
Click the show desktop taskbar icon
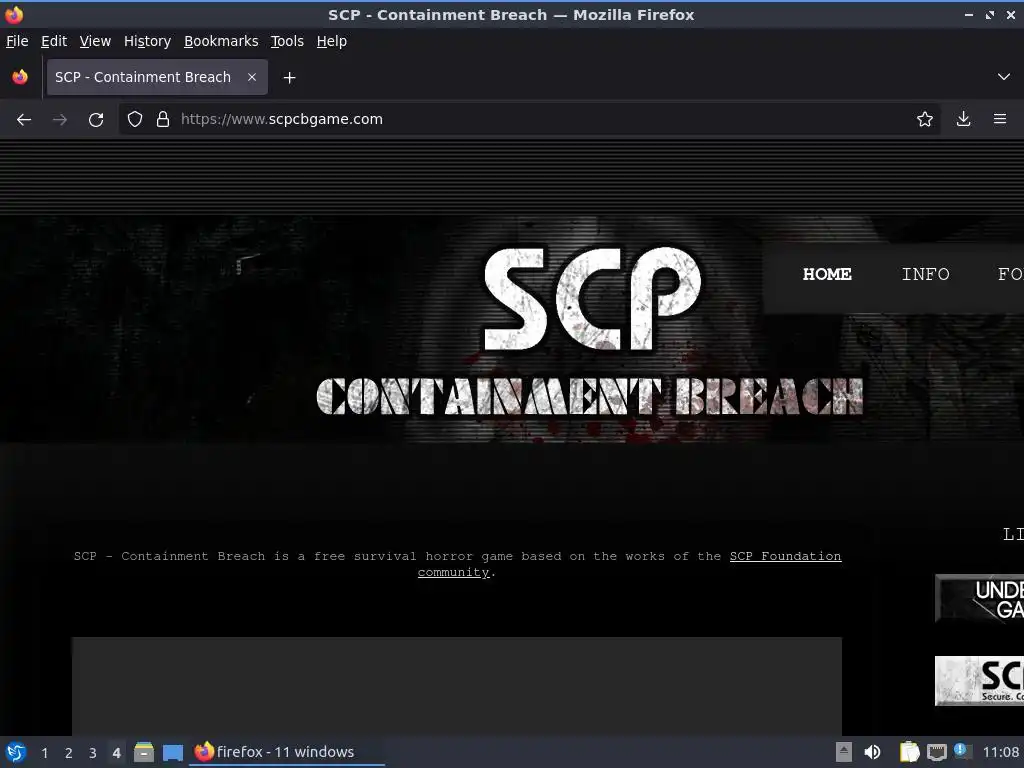(x=172, y=752)
